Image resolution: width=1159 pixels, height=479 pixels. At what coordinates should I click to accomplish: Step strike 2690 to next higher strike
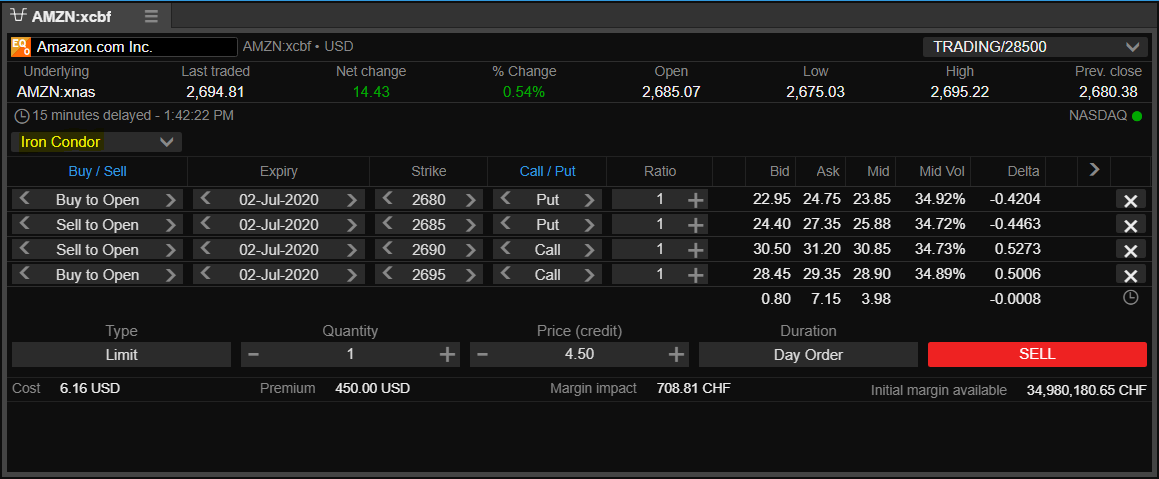click(470, 250)
